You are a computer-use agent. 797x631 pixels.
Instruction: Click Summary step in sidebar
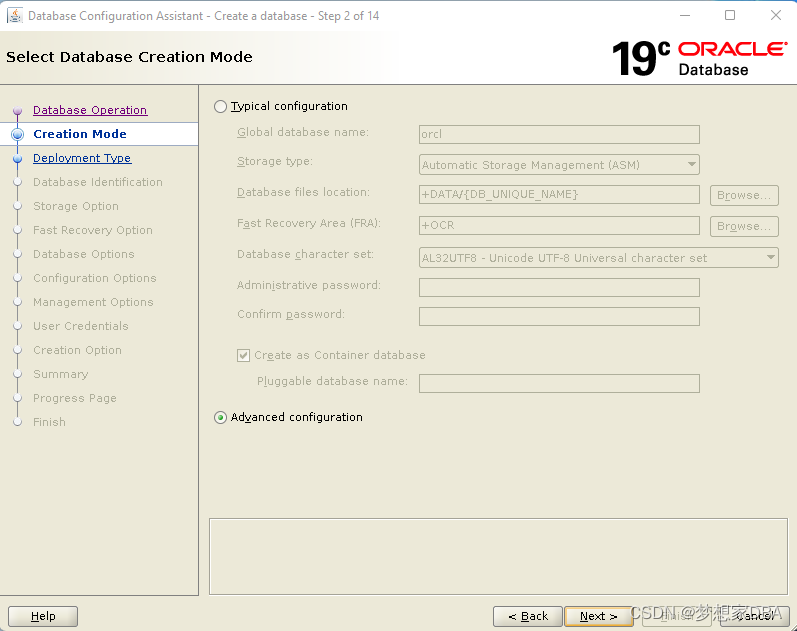coord(60,374)
